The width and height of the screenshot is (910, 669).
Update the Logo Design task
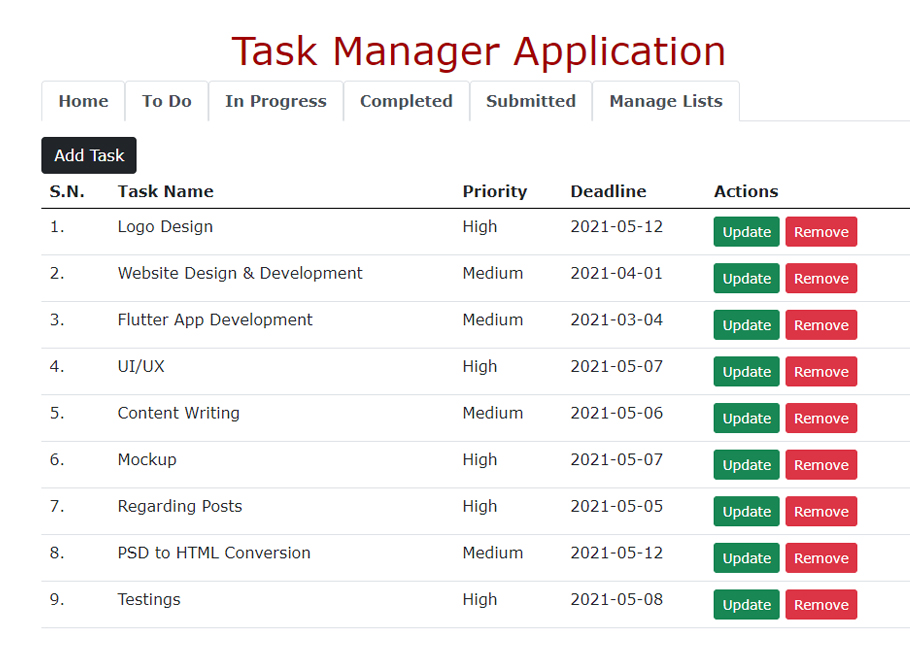pyautogui.click(x=746, y=231)
